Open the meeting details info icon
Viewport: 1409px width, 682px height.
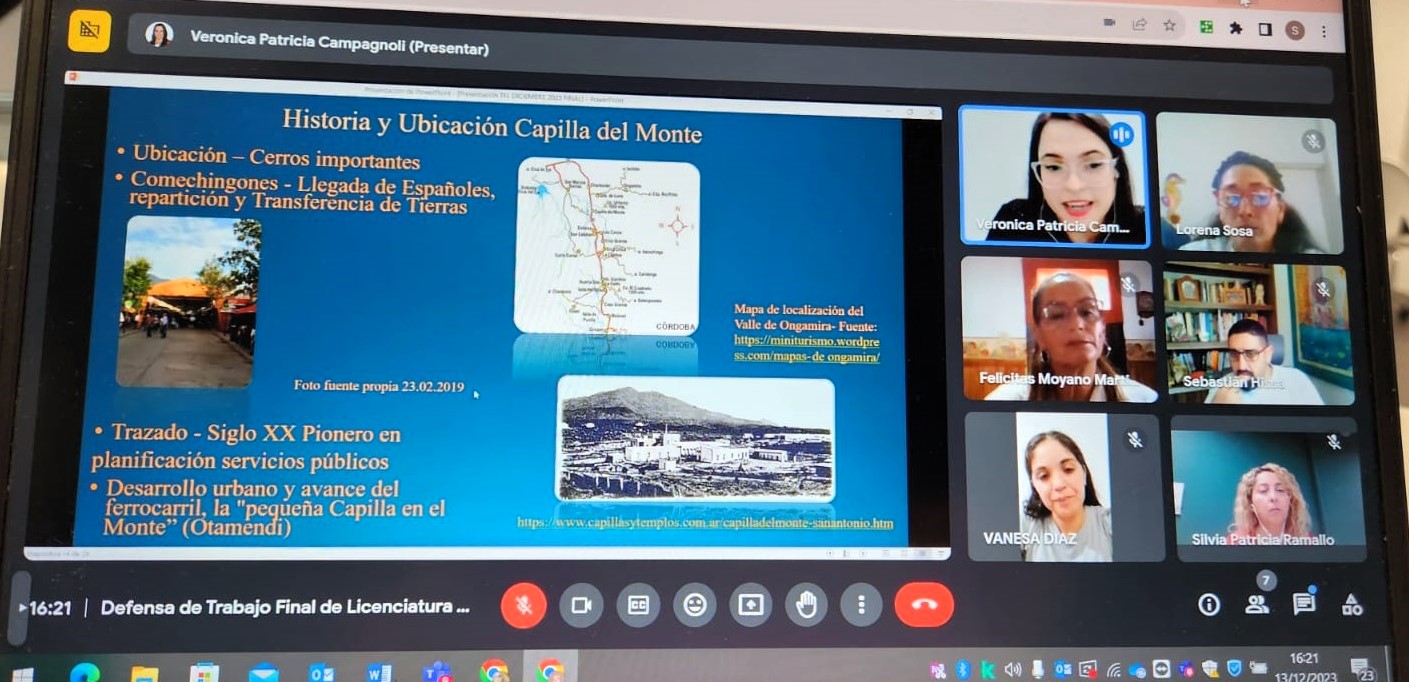pyautogui.click(x=1209, y=604)
